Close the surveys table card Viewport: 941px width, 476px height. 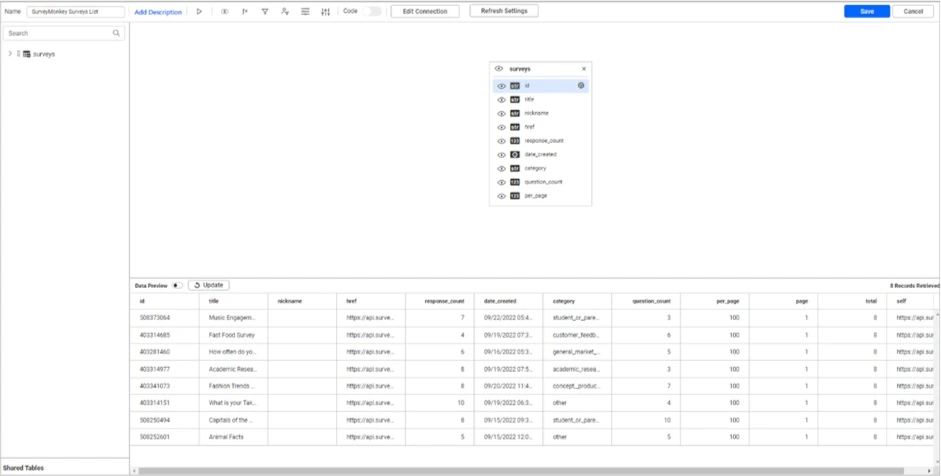(584, 69)
